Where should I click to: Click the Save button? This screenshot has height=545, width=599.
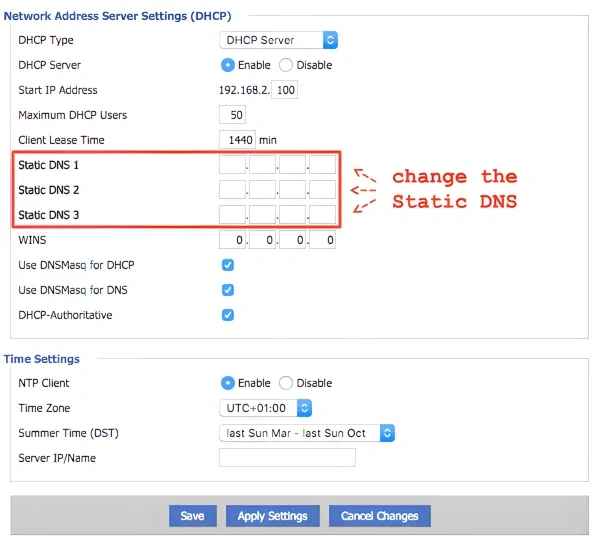(193, 516)
